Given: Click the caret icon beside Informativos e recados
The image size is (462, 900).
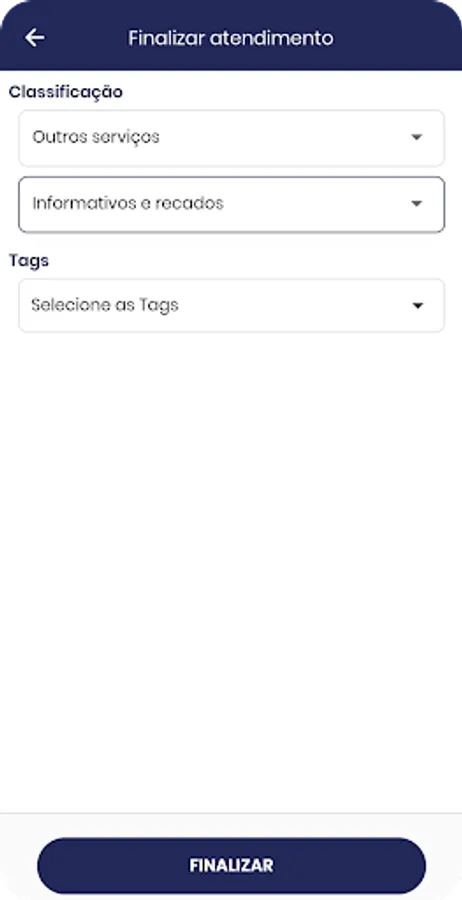Looking at the screenshot, I should [417, 204].
